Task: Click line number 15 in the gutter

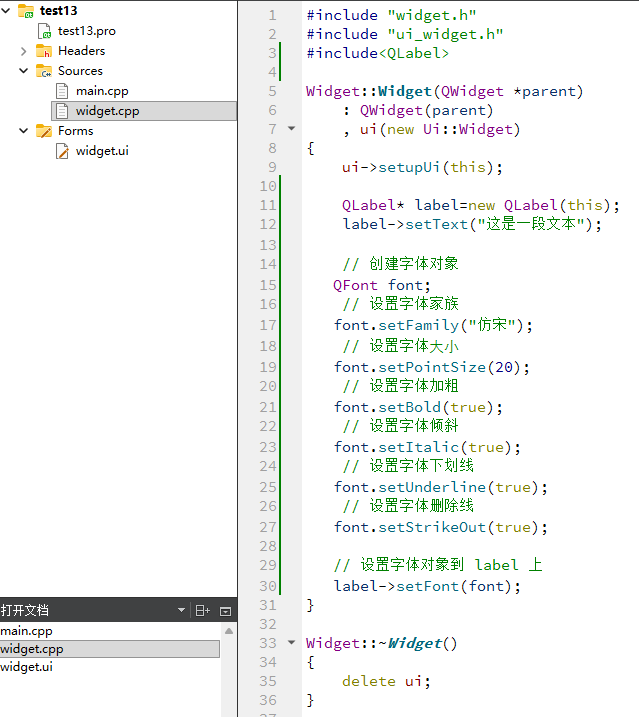Action: (268, 285)
